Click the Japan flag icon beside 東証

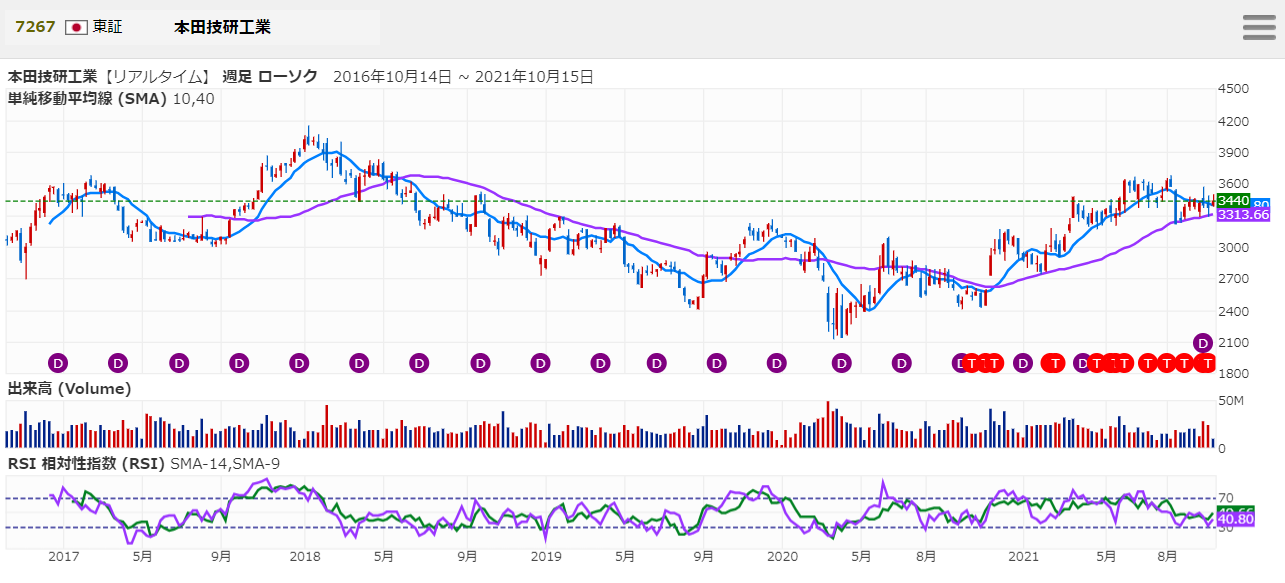77,27
